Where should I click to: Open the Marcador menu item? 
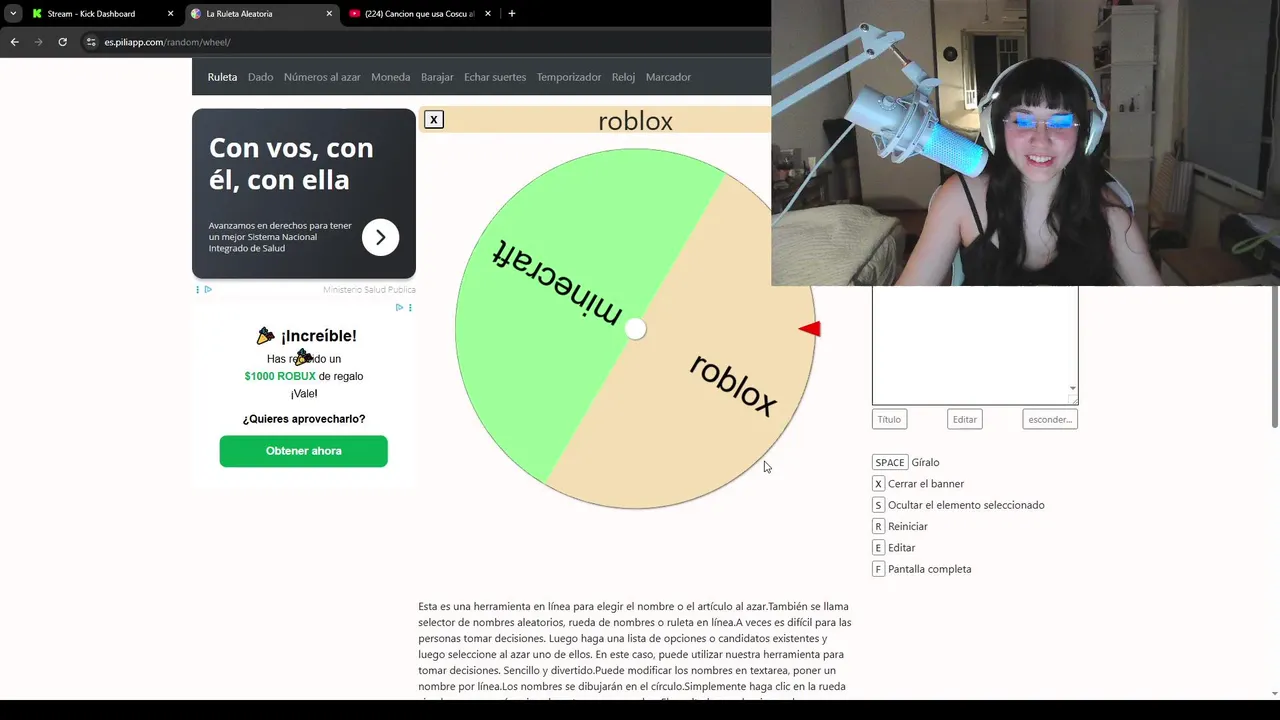(x=668, y=77)
